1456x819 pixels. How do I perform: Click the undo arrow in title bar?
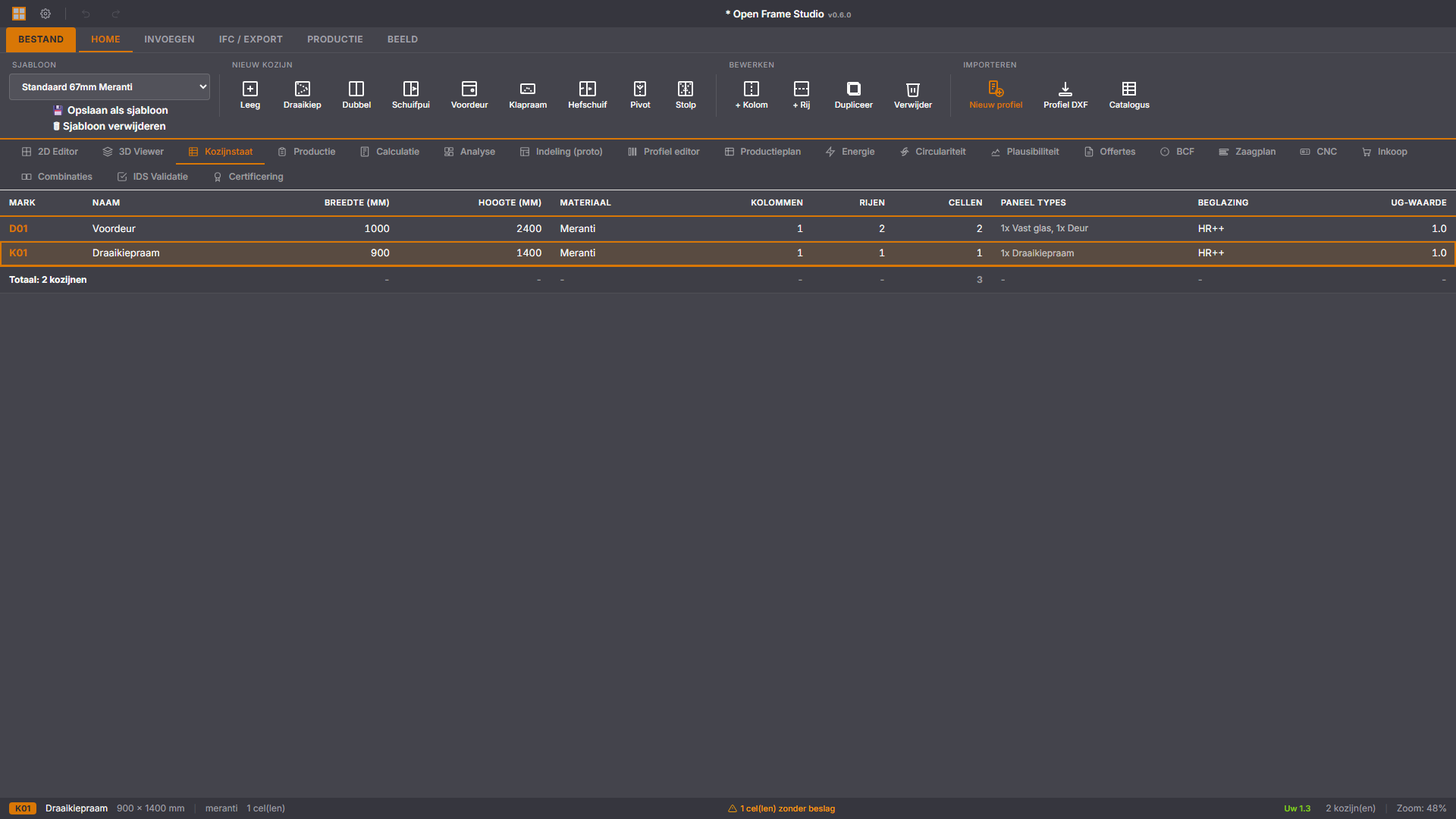(86, 14)
